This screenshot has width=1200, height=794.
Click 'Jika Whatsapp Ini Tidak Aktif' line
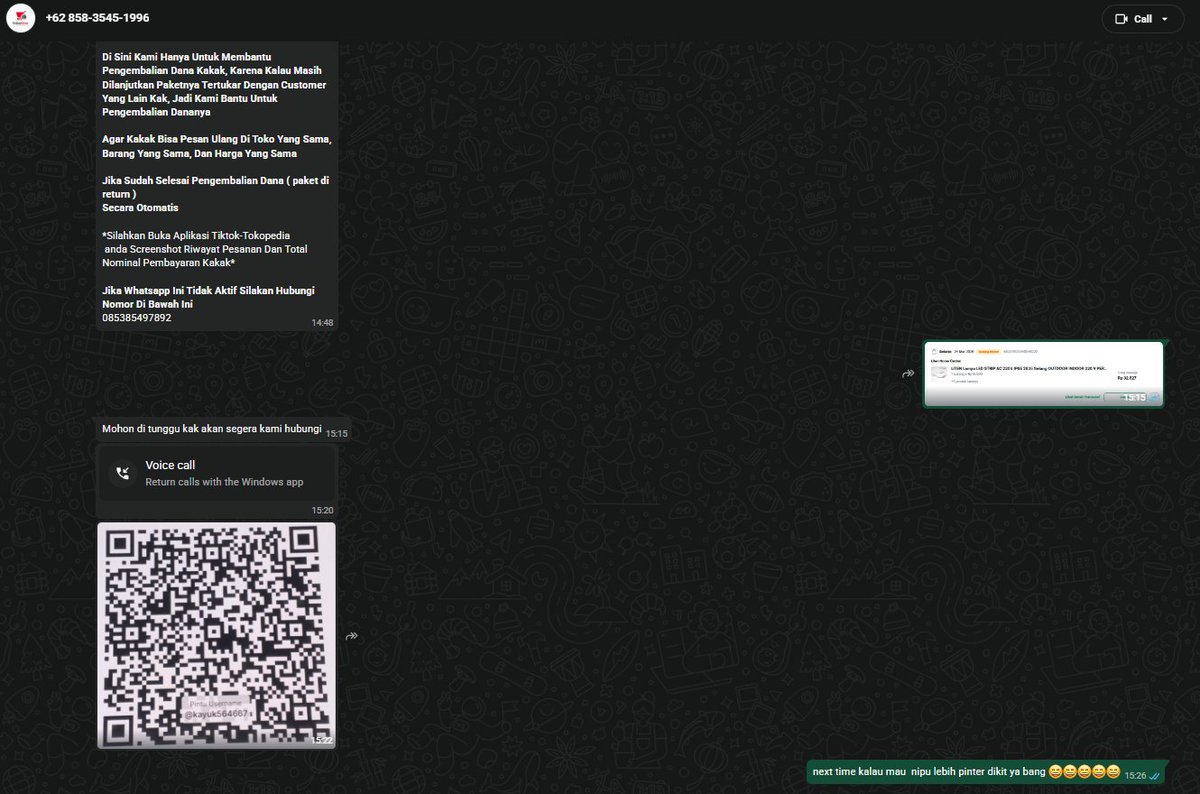[x=208, y=290]
